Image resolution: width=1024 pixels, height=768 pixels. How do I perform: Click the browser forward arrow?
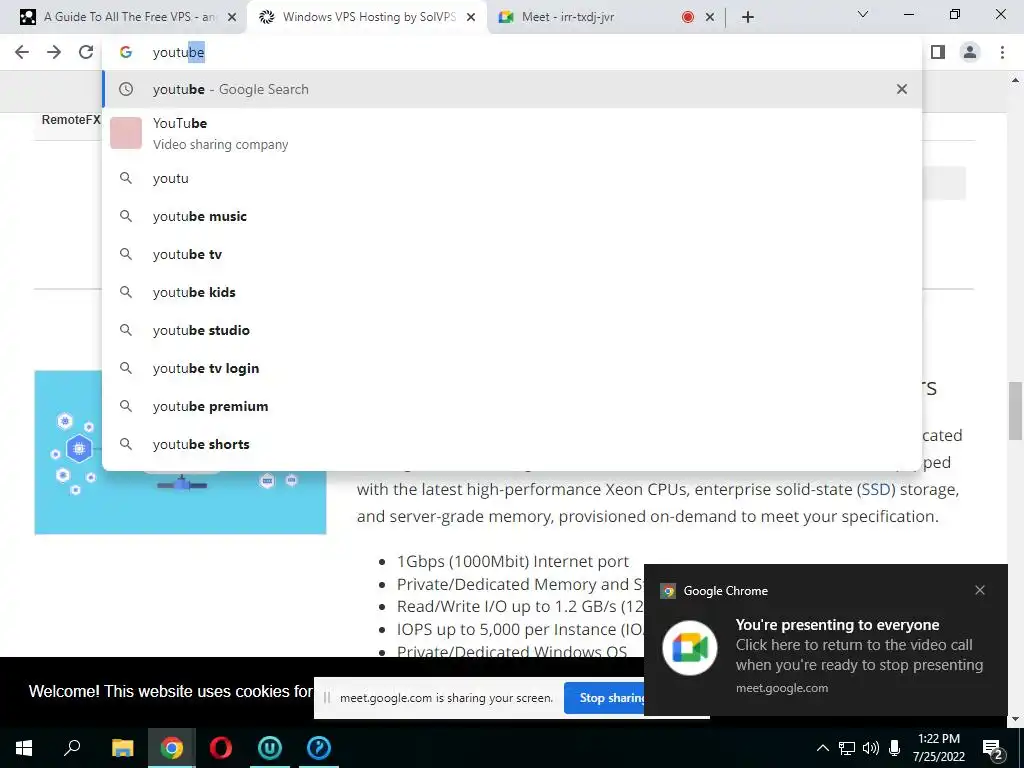[x=54, y=52]
